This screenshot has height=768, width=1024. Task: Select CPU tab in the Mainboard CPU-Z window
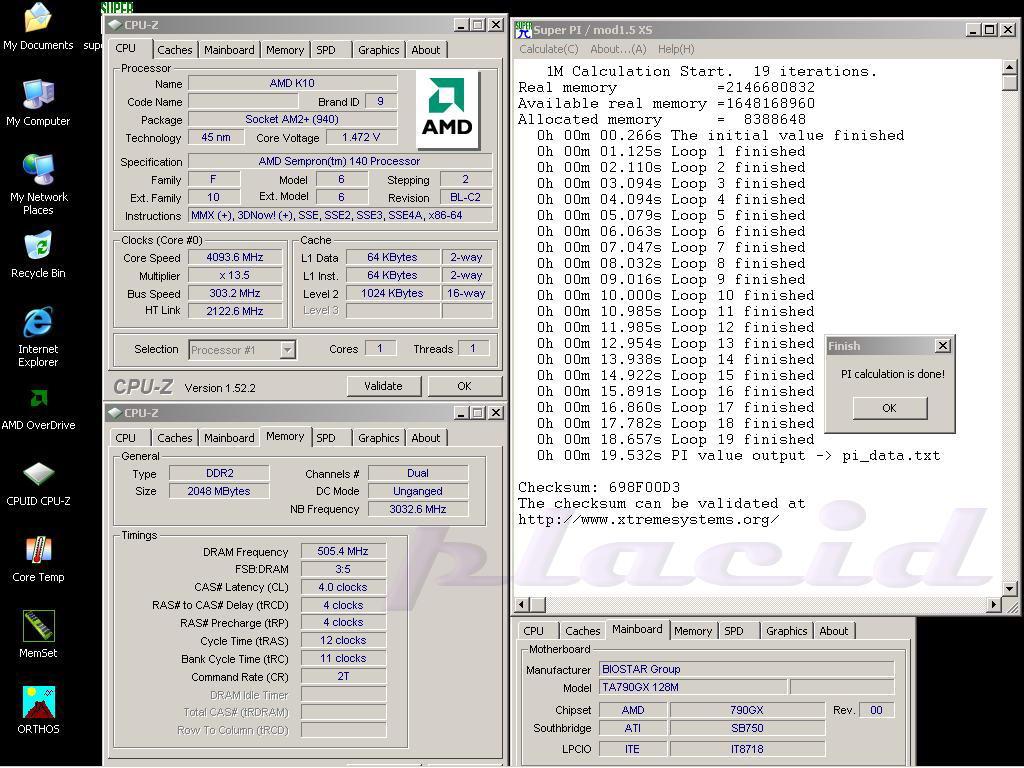click(x=534, y=631)
